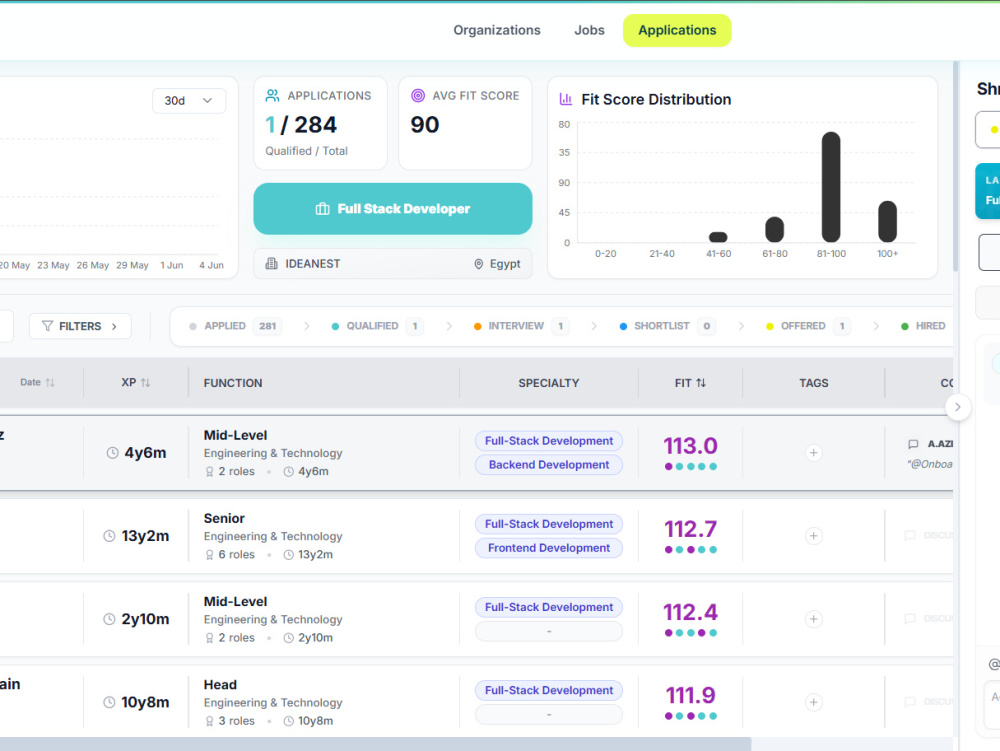Add a tag to the 111.9 fit row
Viewport: 1000px width, 751px height.
[813, 703]
